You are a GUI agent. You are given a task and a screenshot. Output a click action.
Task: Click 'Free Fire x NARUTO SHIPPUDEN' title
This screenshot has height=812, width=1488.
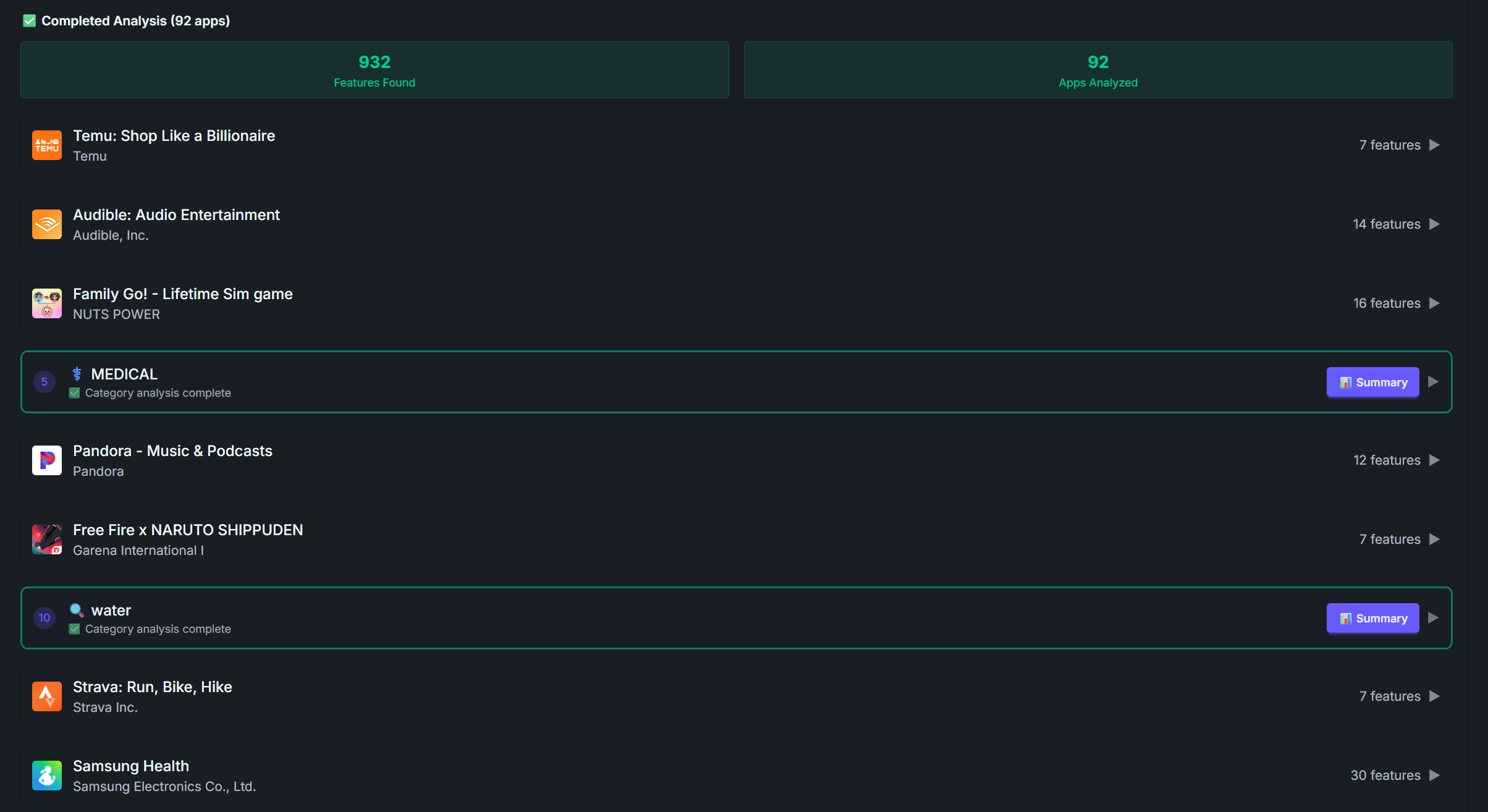[188, 530]
